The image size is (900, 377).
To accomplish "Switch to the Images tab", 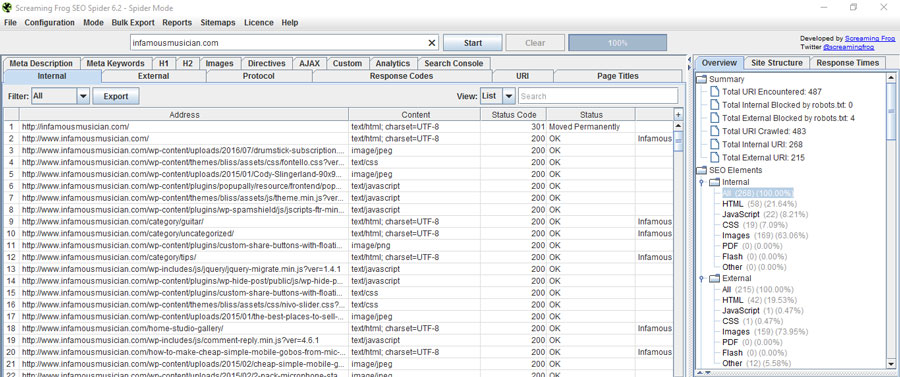I will [x=219, y=63].
